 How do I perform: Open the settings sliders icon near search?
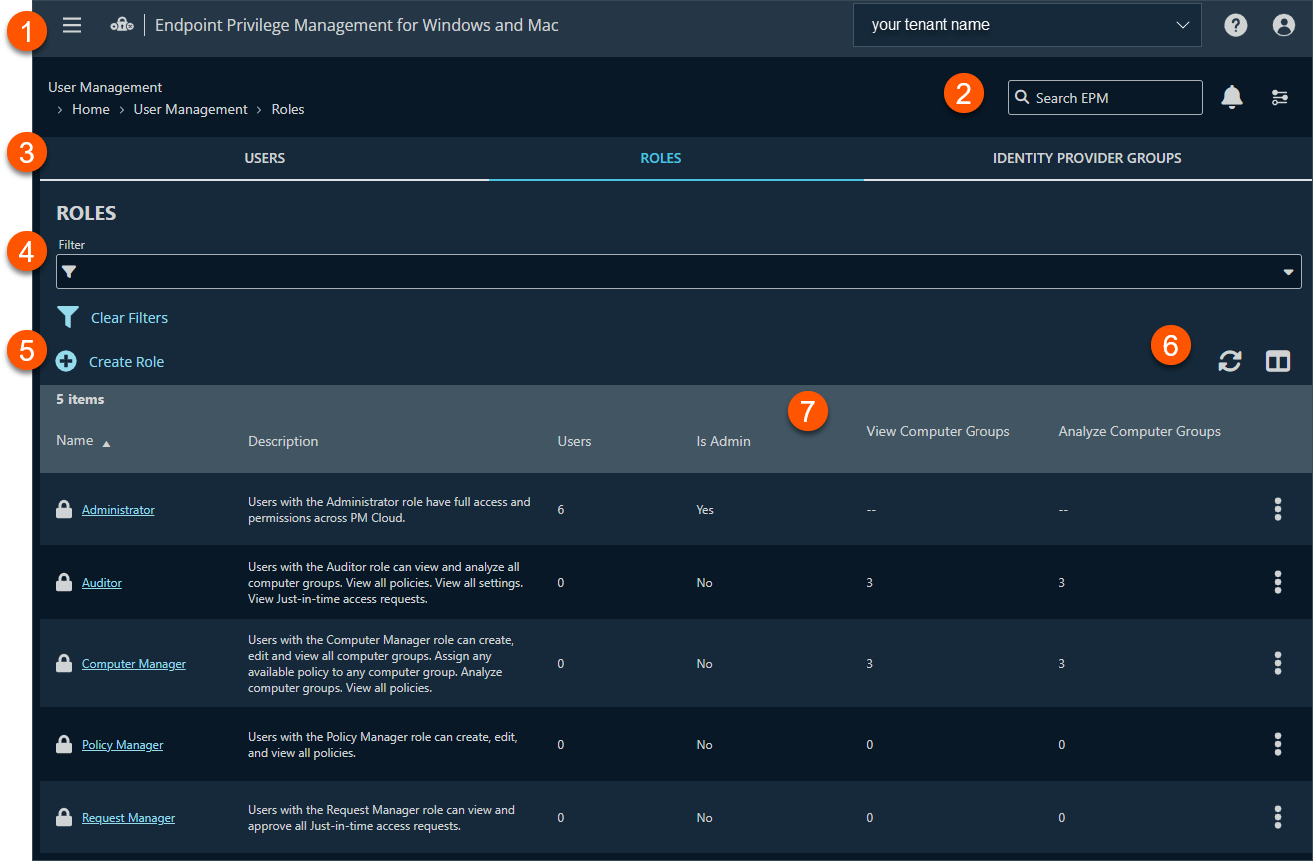coord(1280,97)
